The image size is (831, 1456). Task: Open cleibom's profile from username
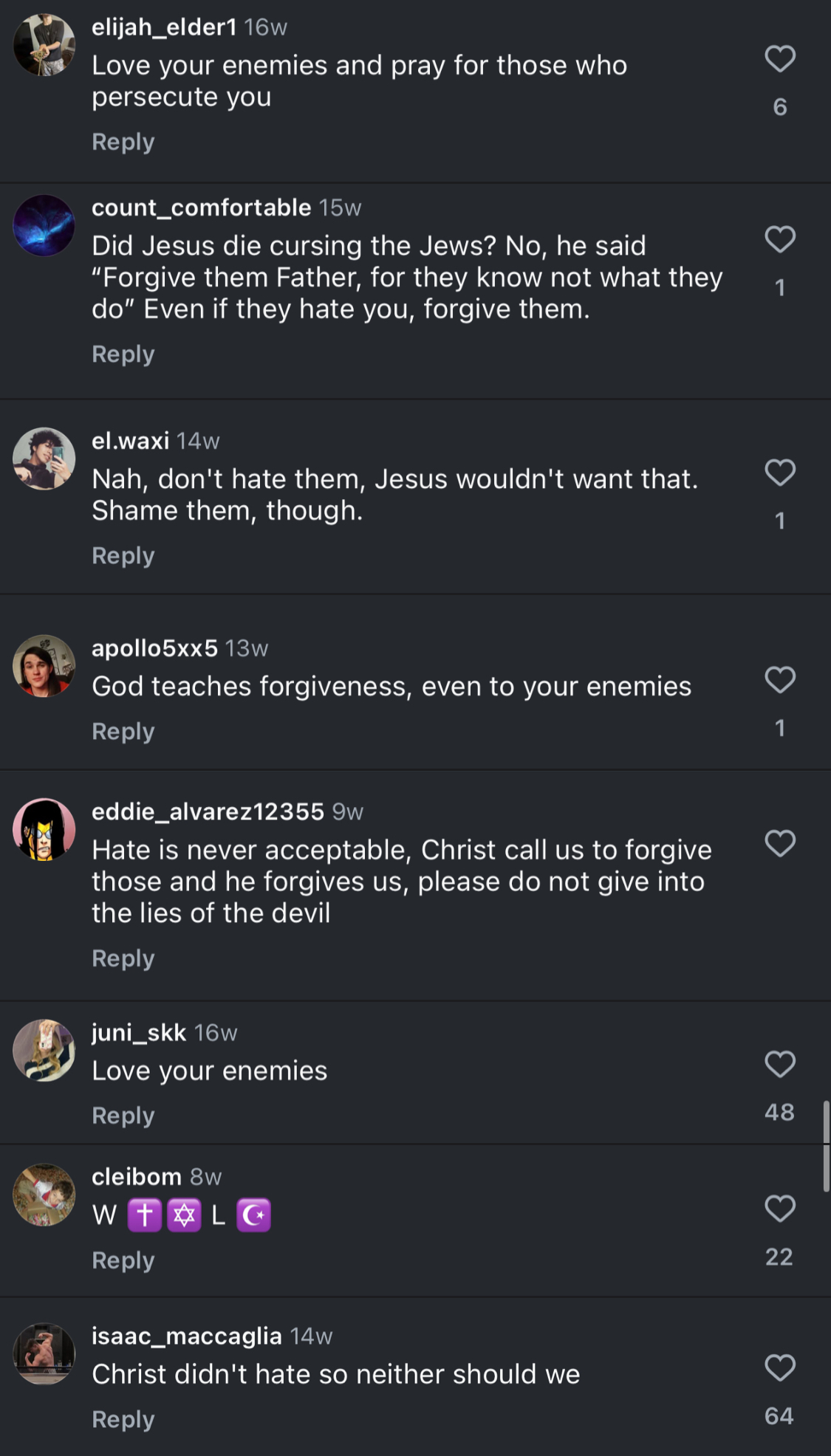(136, 1177)
